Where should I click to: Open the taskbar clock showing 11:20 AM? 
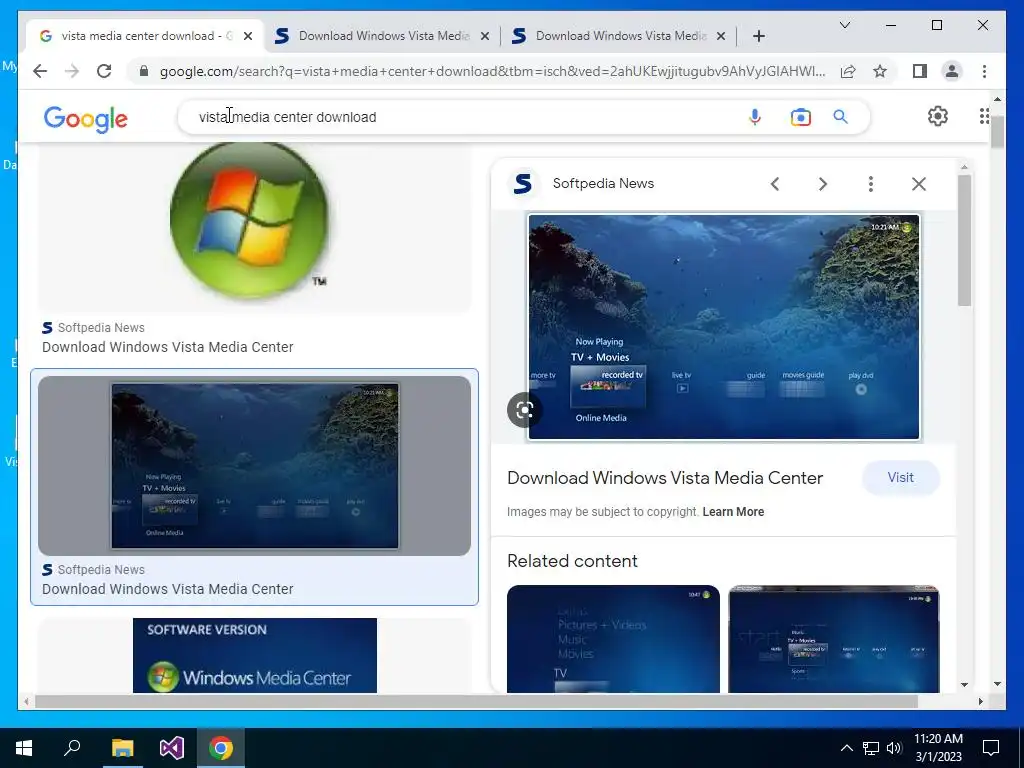point(938,748)
